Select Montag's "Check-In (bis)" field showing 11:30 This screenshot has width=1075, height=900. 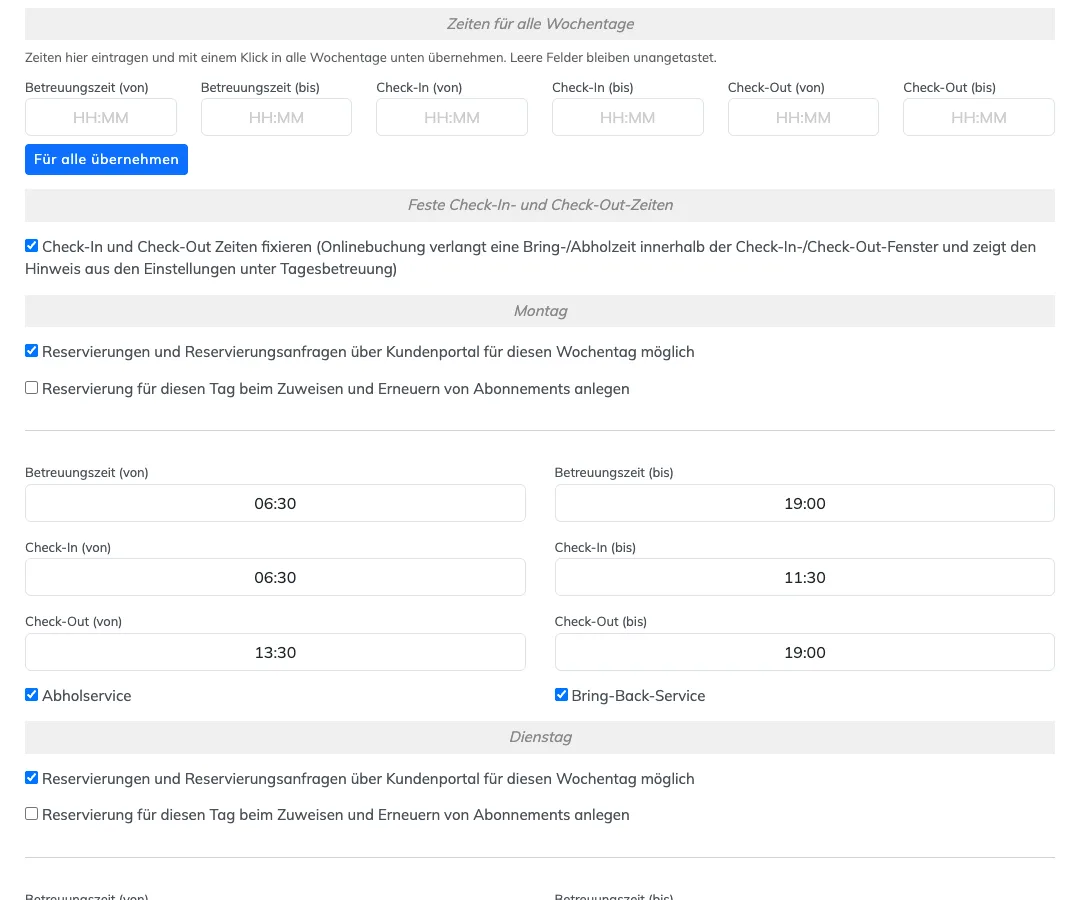(805, 577)
